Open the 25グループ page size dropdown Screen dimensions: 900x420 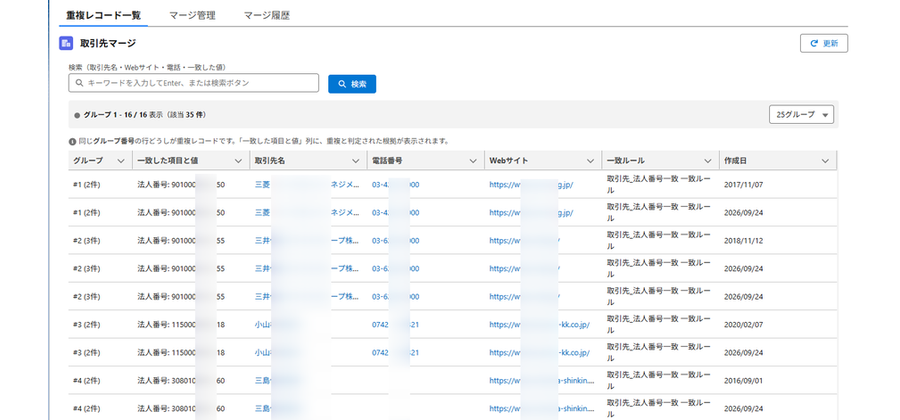tap(801, 115)
